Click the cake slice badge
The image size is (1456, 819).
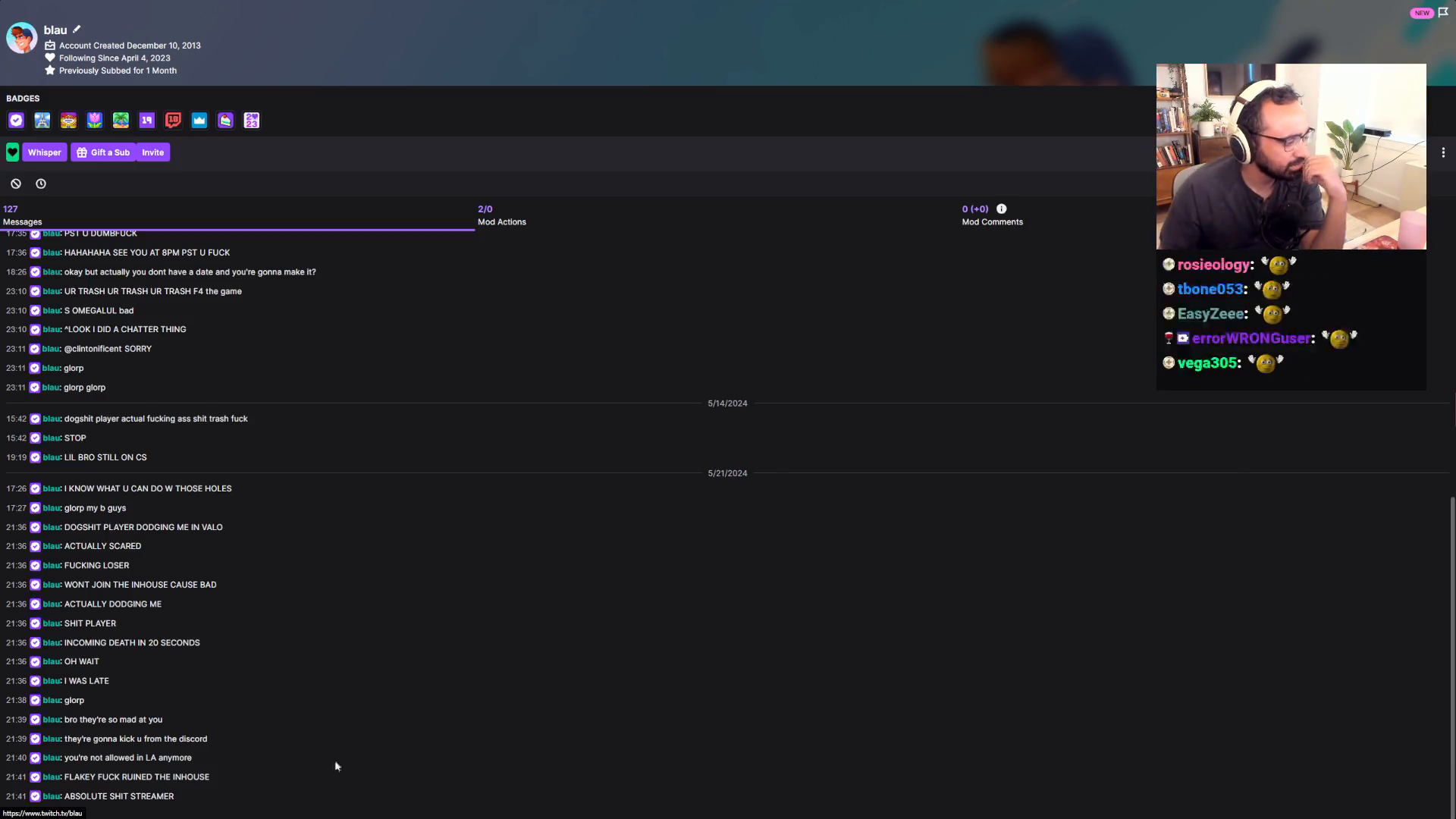click(225, 120)
